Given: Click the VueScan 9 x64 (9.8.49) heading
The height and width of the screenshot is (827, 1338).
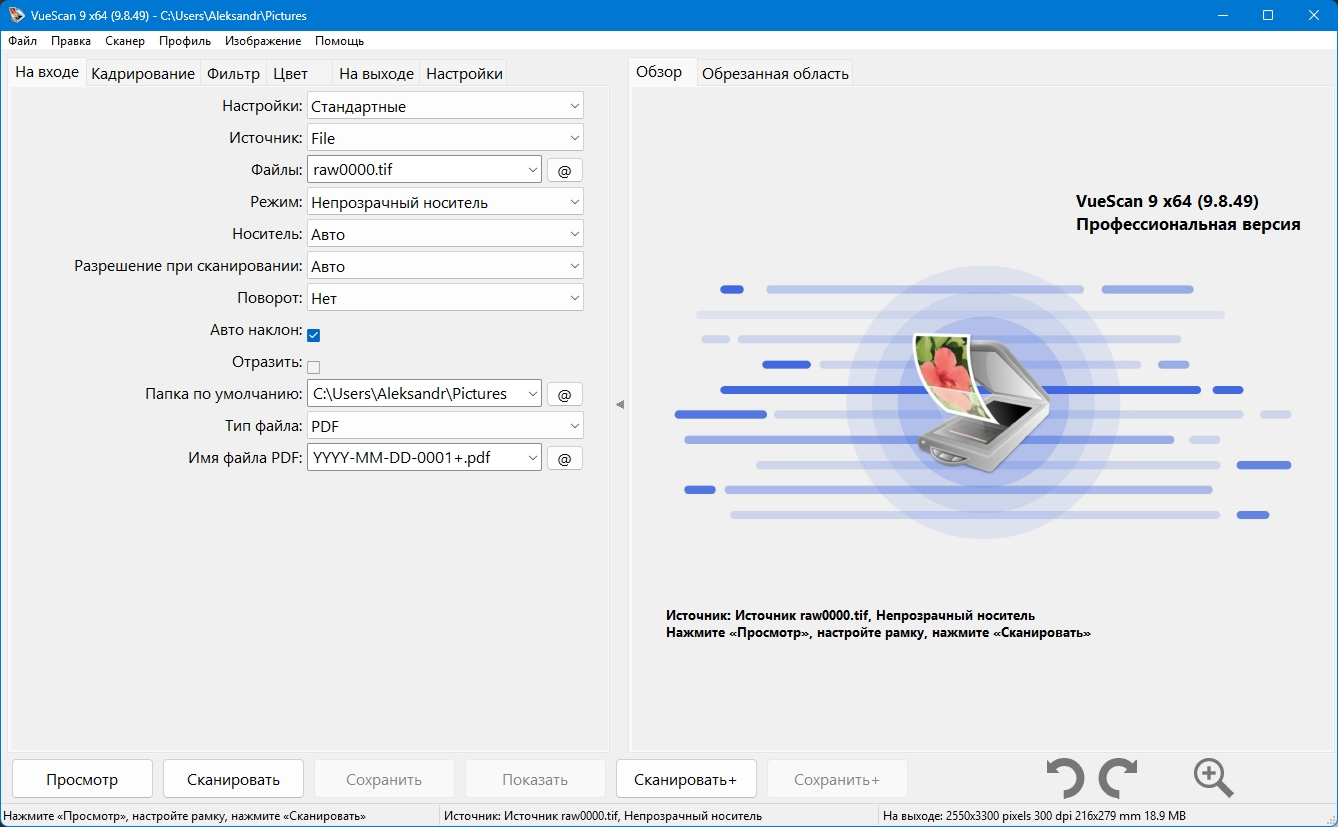Looking at the screenshot, I should coord(1168,201).
